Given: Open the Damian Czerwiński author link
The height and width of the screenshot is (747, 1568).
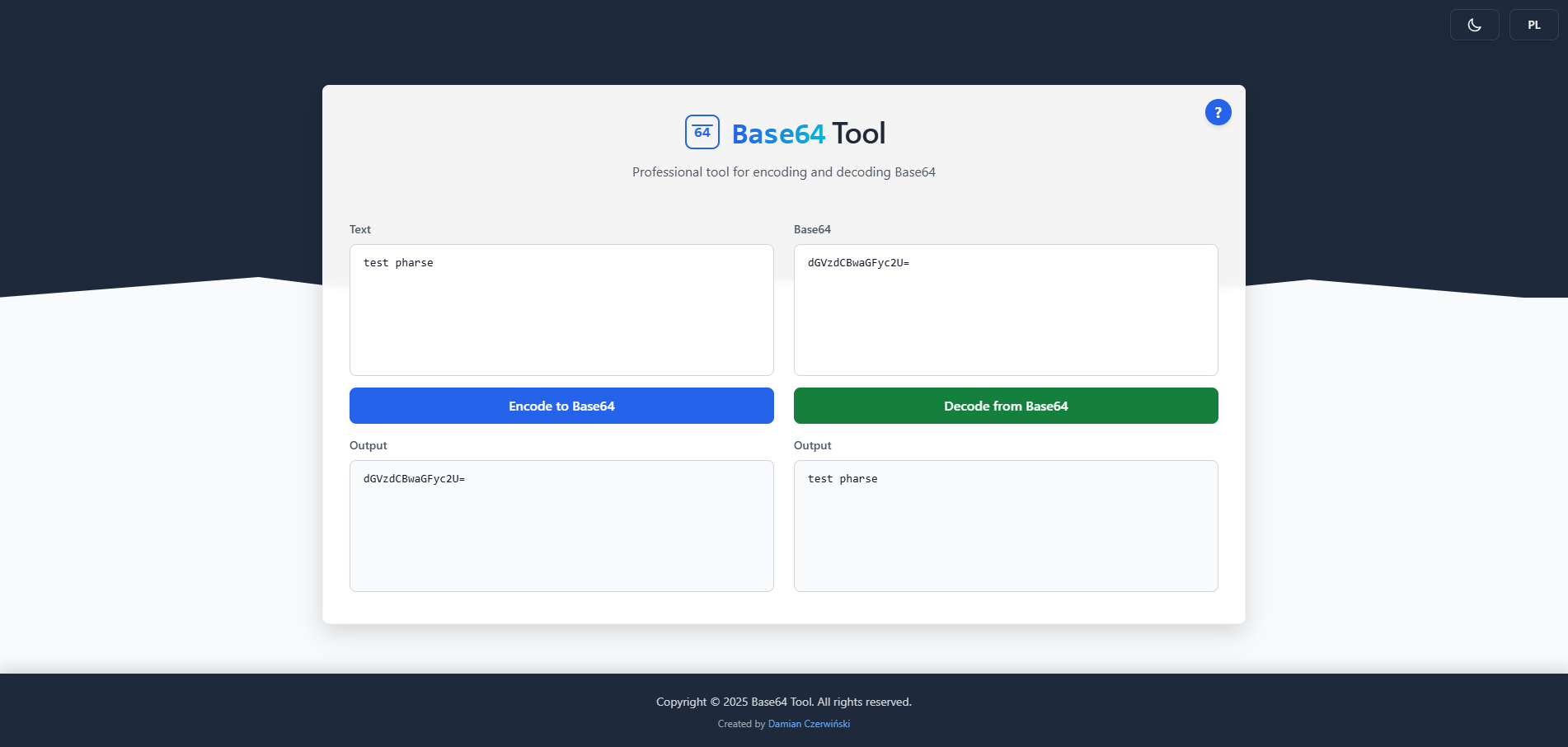Looking at the screenshot, I should (x=809, y=724).
